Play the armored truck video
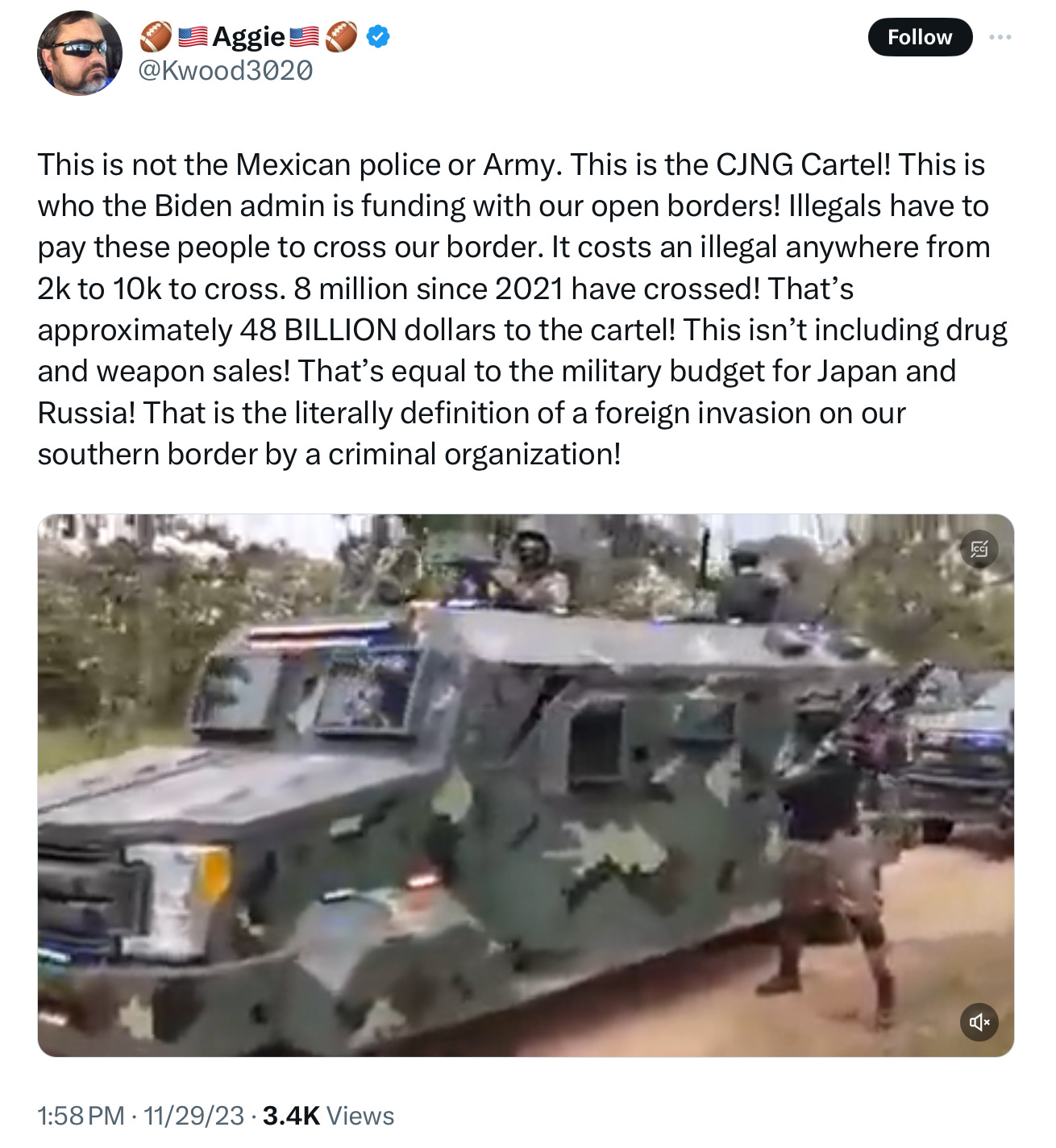 (x=526, y=785)
